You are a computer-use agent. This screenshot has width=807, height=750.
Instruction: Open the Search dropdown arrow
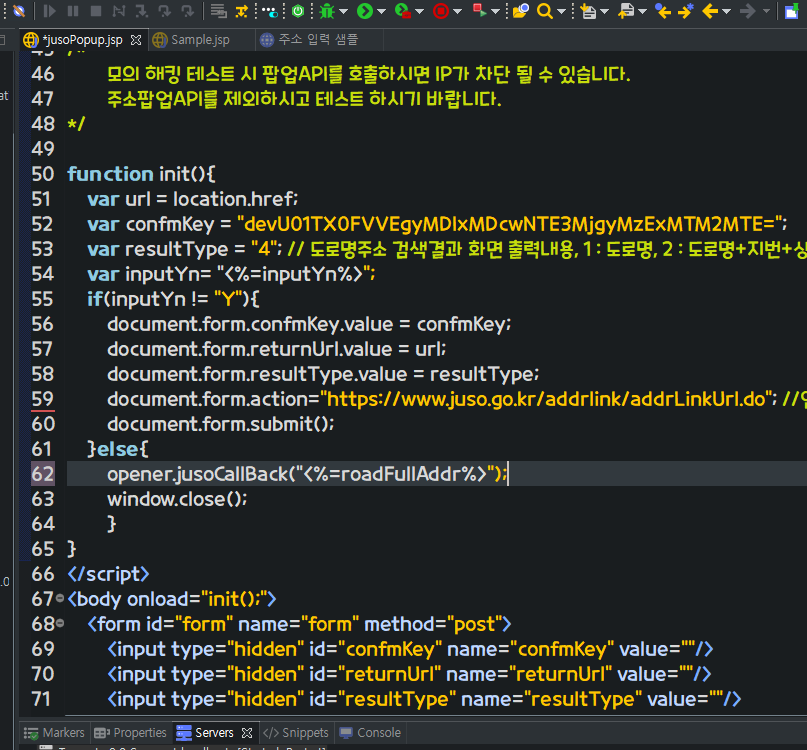[x=562, y=11]
